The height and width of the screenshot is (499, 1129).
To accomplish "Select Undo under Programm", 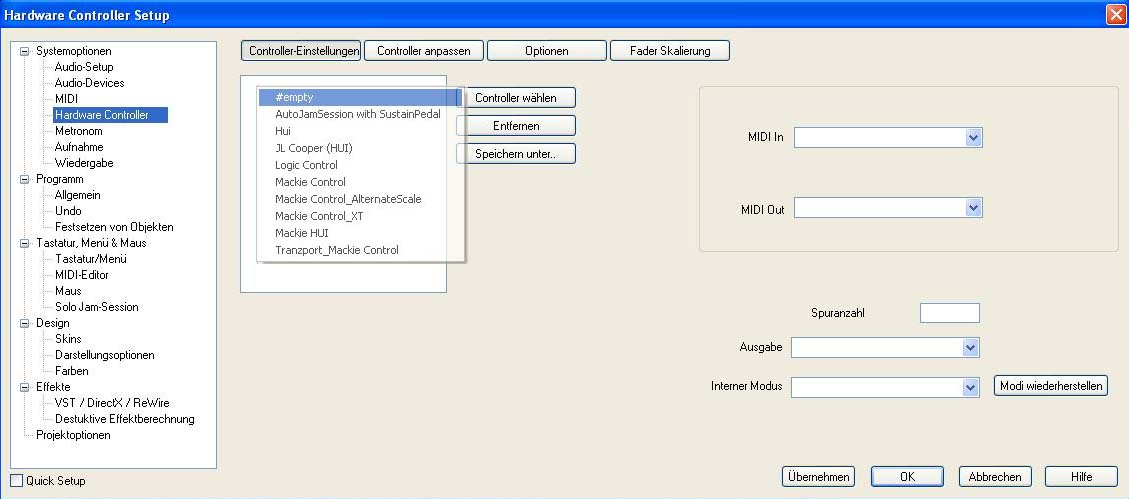I will coord(68,211).
